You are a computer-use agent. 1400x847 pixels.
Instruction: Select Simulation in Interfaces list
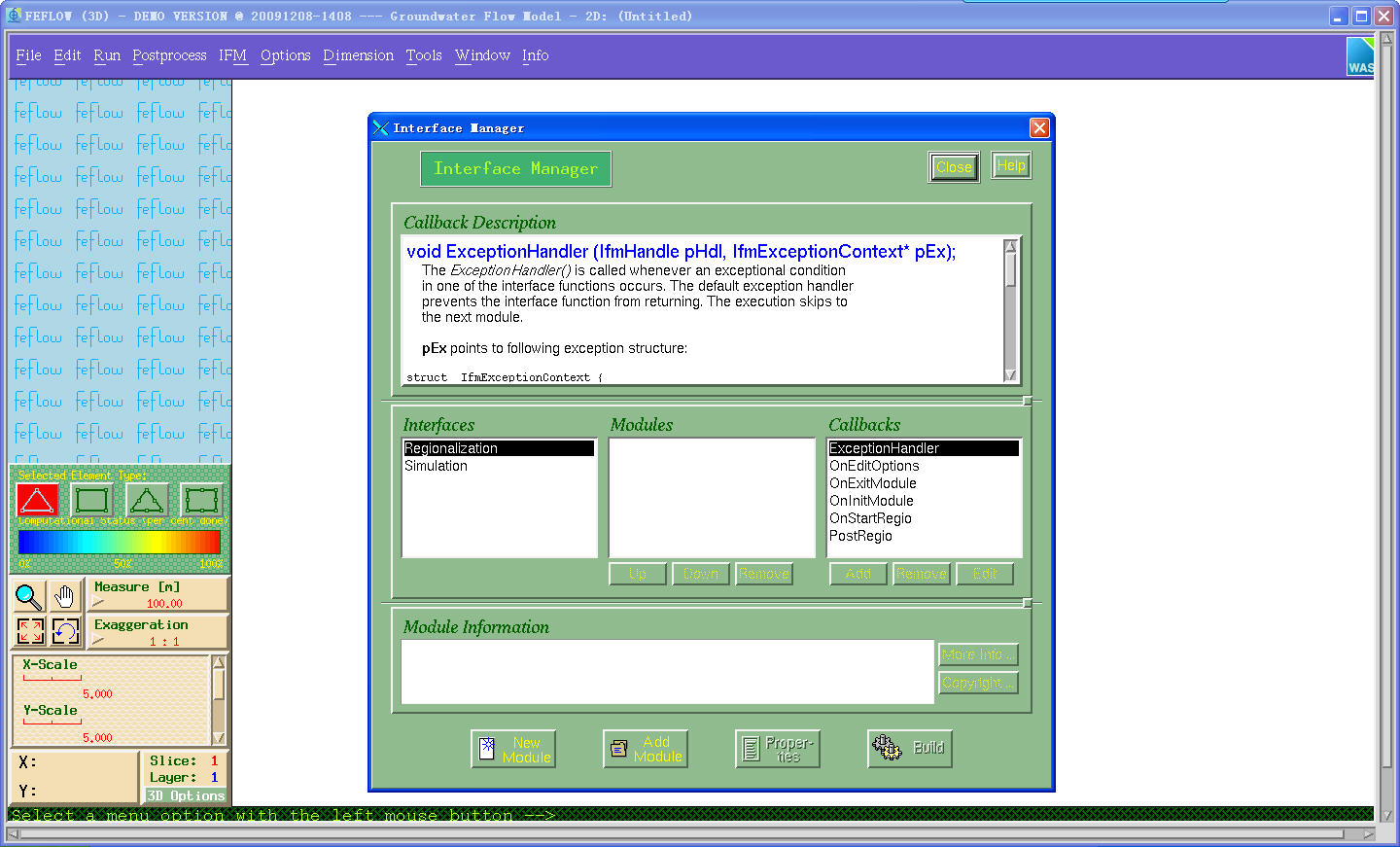click(499, 466)
